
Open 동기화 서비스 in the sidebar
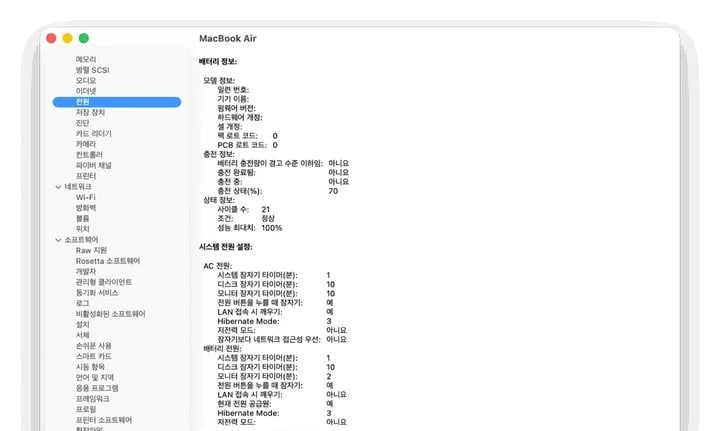pos(97,292)
